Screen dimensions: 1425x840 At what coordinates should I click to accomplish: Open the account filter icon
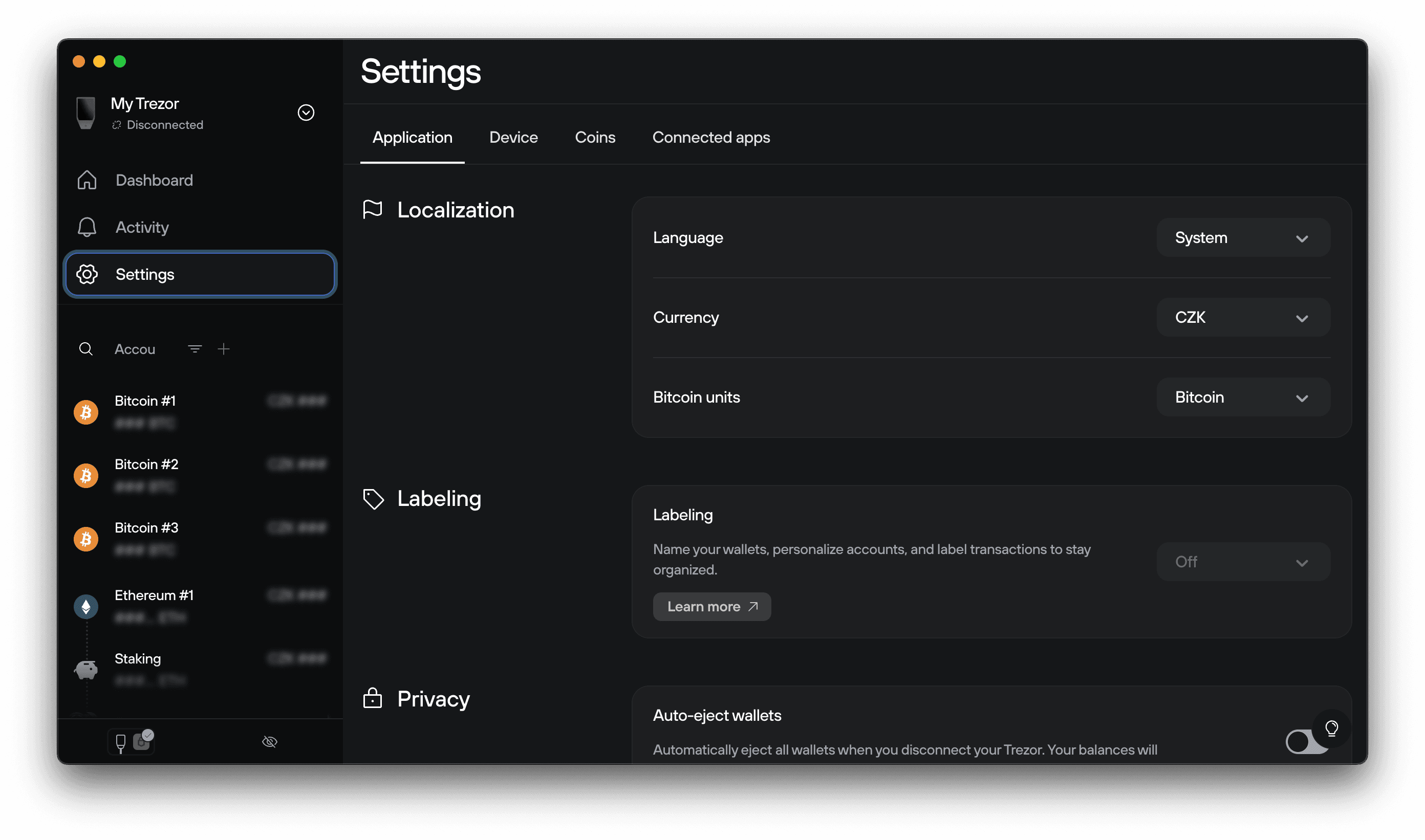[x=195, y=349]
